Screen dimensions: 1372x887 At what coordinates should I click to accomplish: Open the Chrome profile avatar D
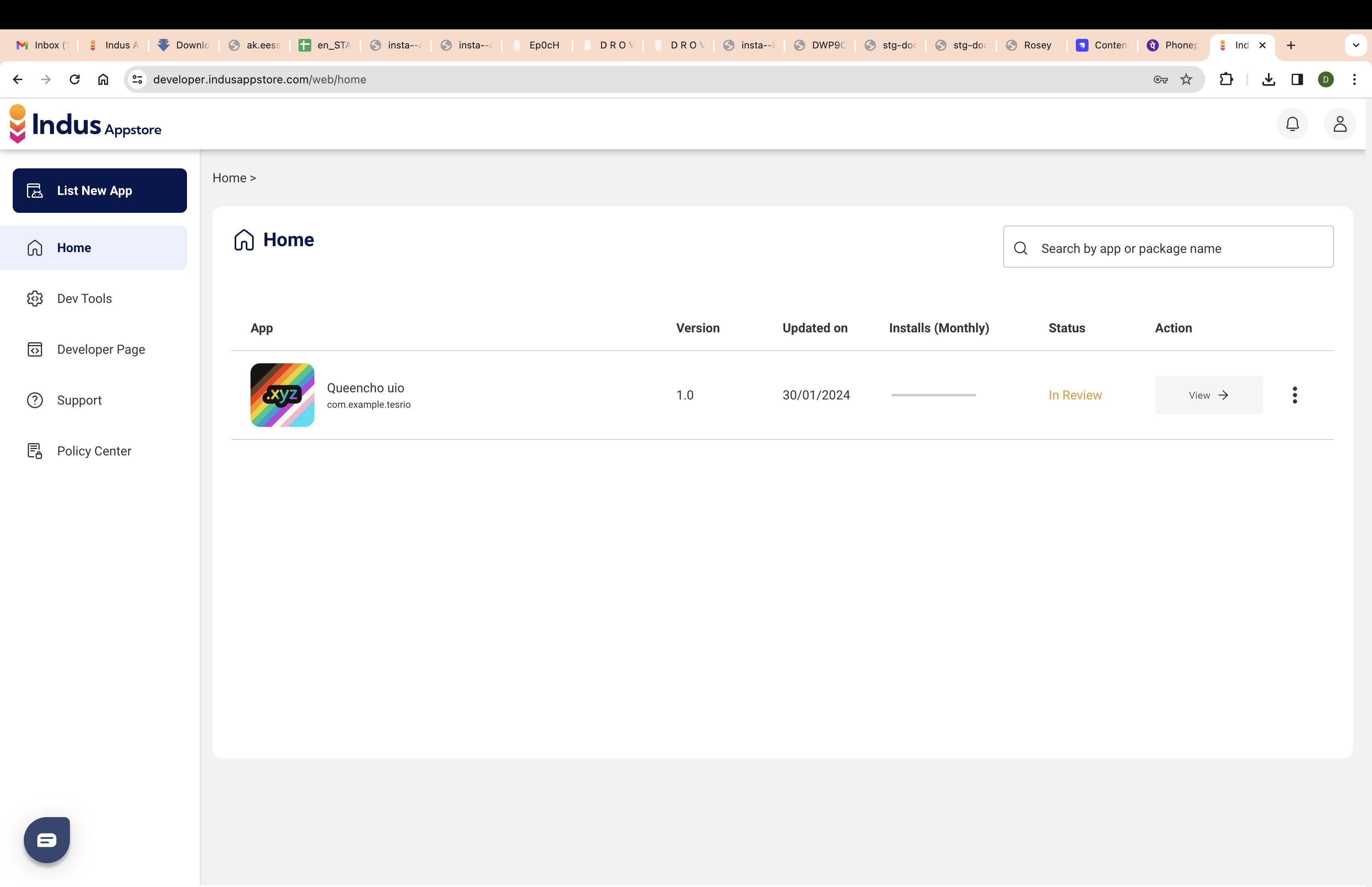point(1326,79)
